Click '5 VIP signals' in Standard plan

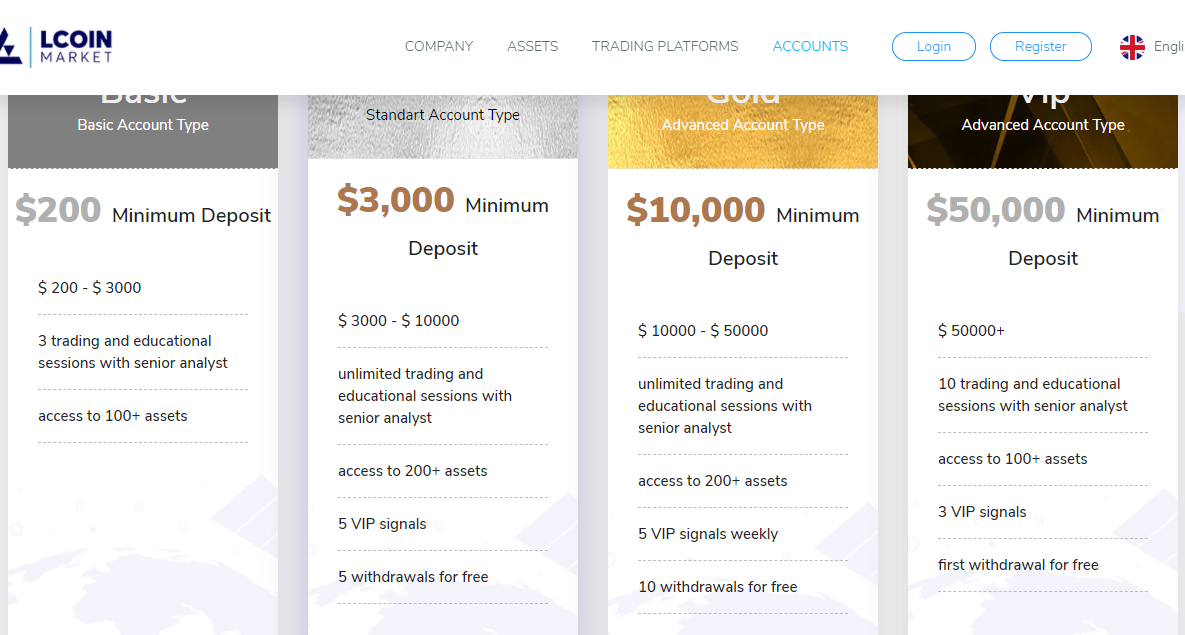[382, 524]
